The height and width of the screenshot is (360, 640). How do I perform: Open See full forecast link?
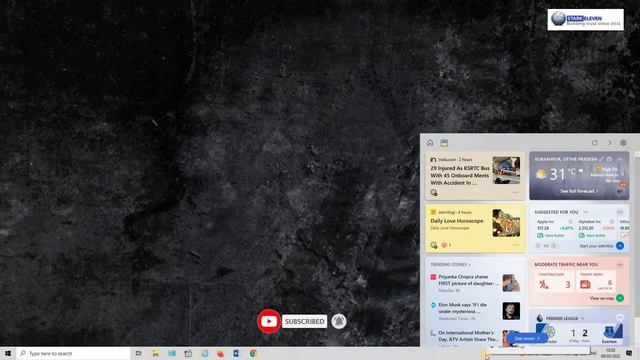click(x=579, y=191)
